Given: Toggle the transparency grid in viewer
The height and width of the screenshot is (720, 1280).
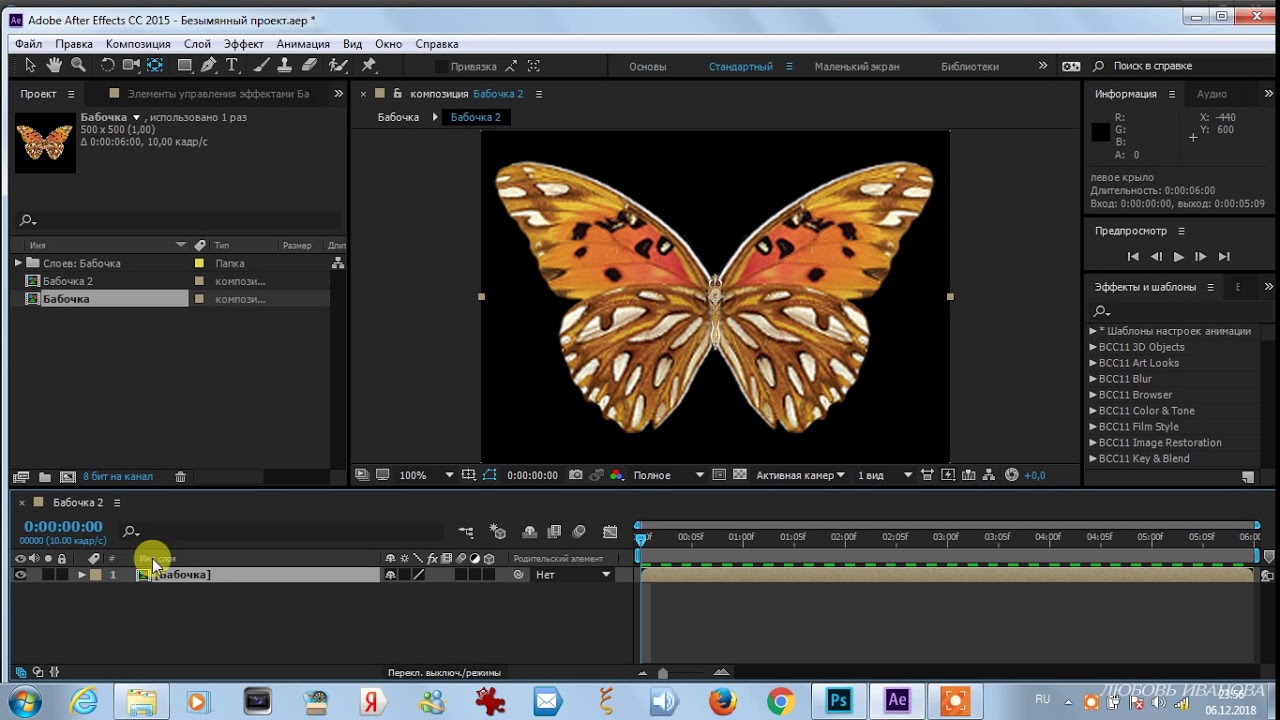Looking at the screenshot, I should pos(740,475).
